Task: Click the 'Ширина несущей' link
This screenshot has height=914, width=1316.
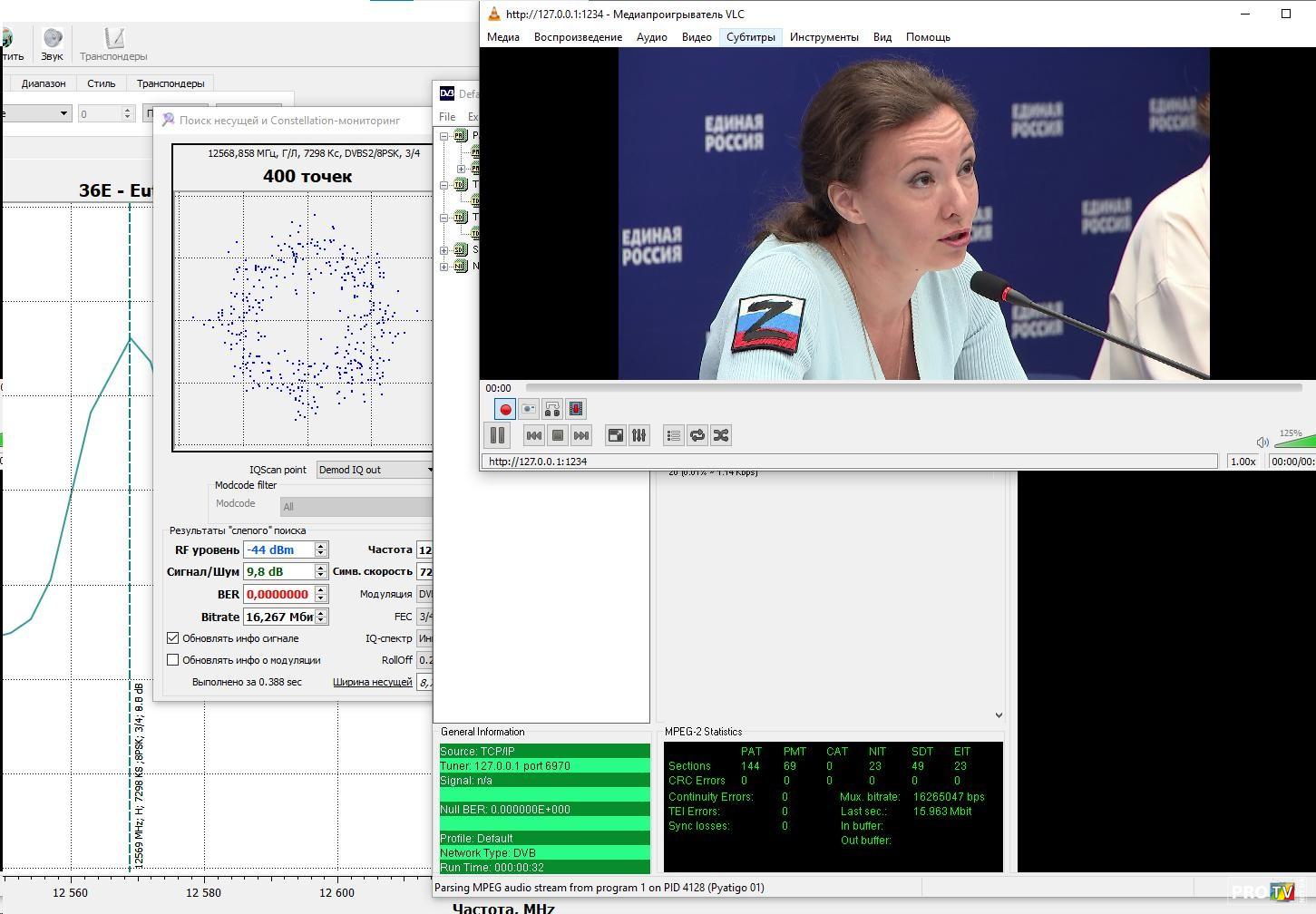Action: pos(372,682)
